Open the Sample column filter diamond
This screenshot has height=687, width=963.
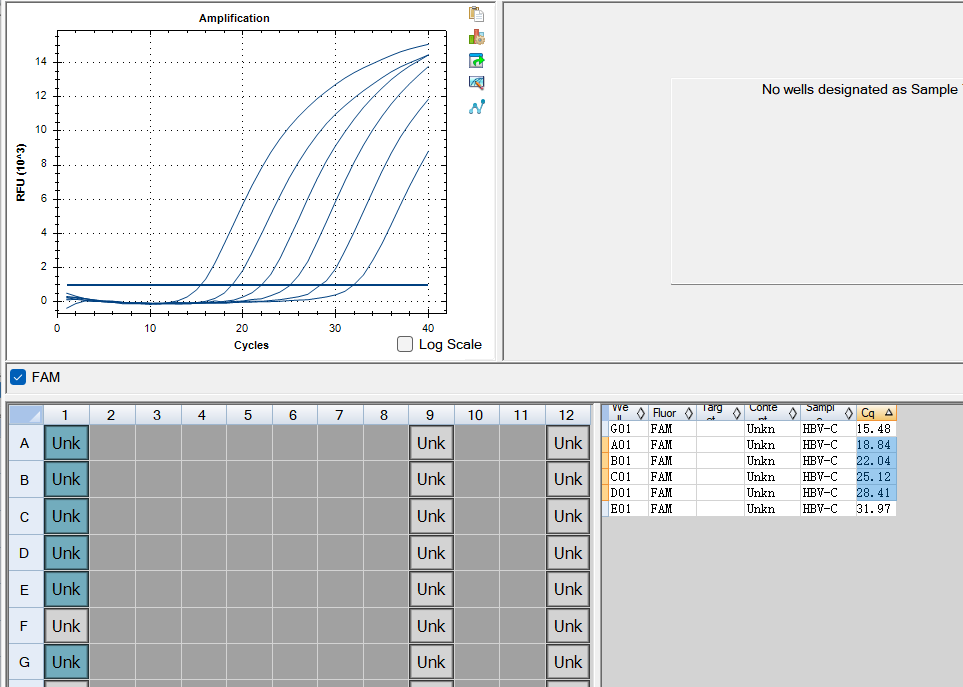[848, 413]
